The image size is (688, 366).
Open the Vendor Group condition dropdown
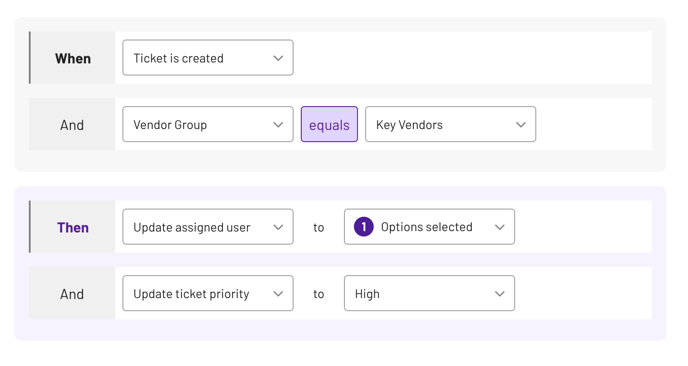point(208,124)
